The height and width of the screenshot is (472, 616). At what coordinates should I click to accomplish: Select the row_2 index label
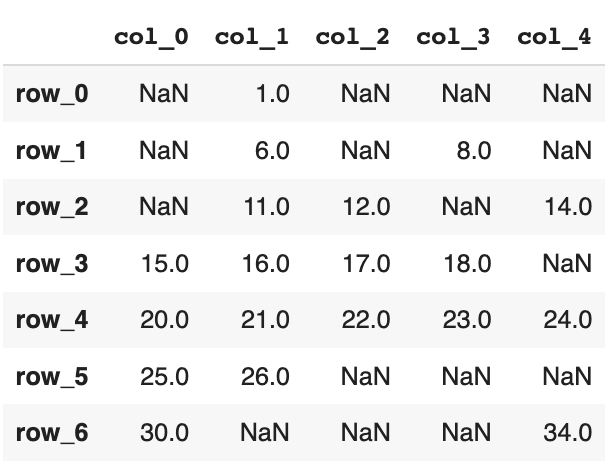[52, 207]
